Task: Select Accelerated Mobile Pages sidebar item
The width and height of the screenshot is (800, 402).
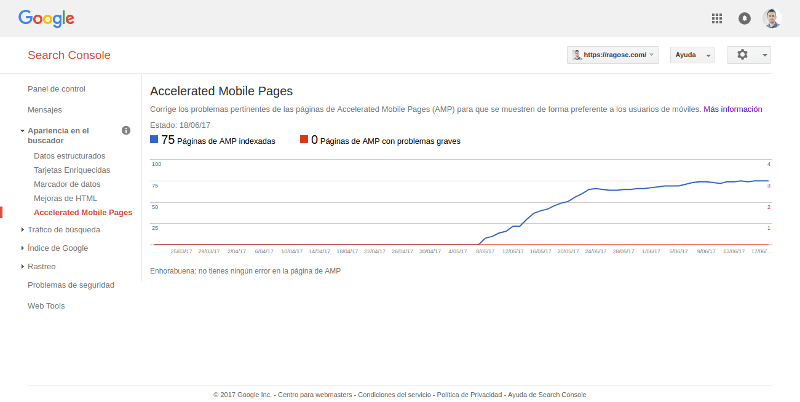Action: coord(83,213)
